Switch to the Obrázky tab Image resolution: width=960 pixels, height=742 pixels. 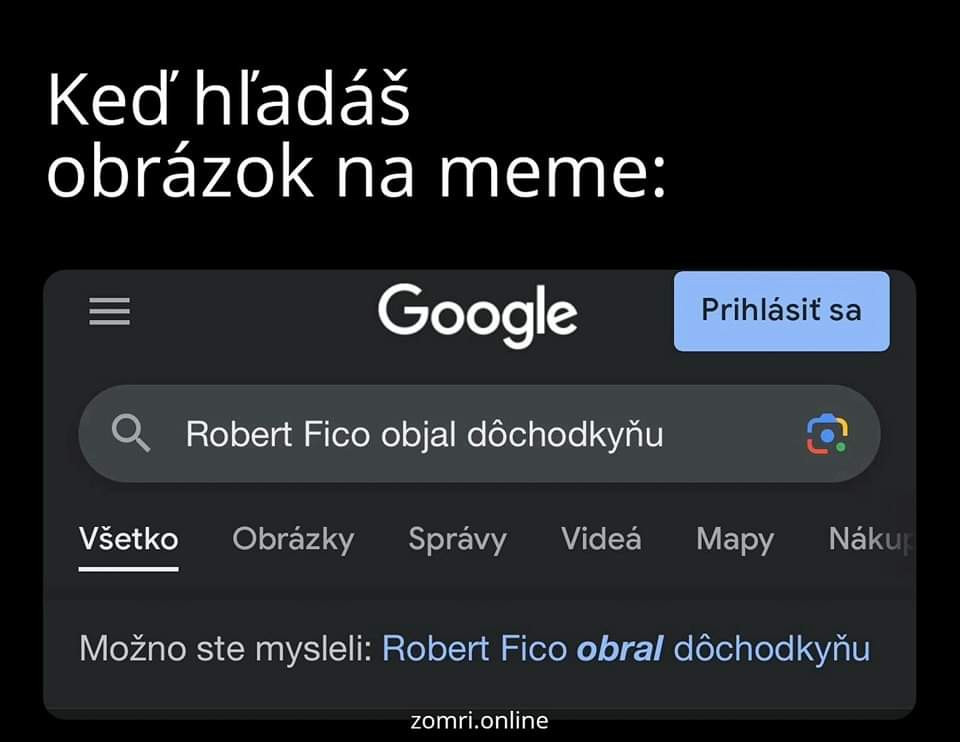[293, 539]
